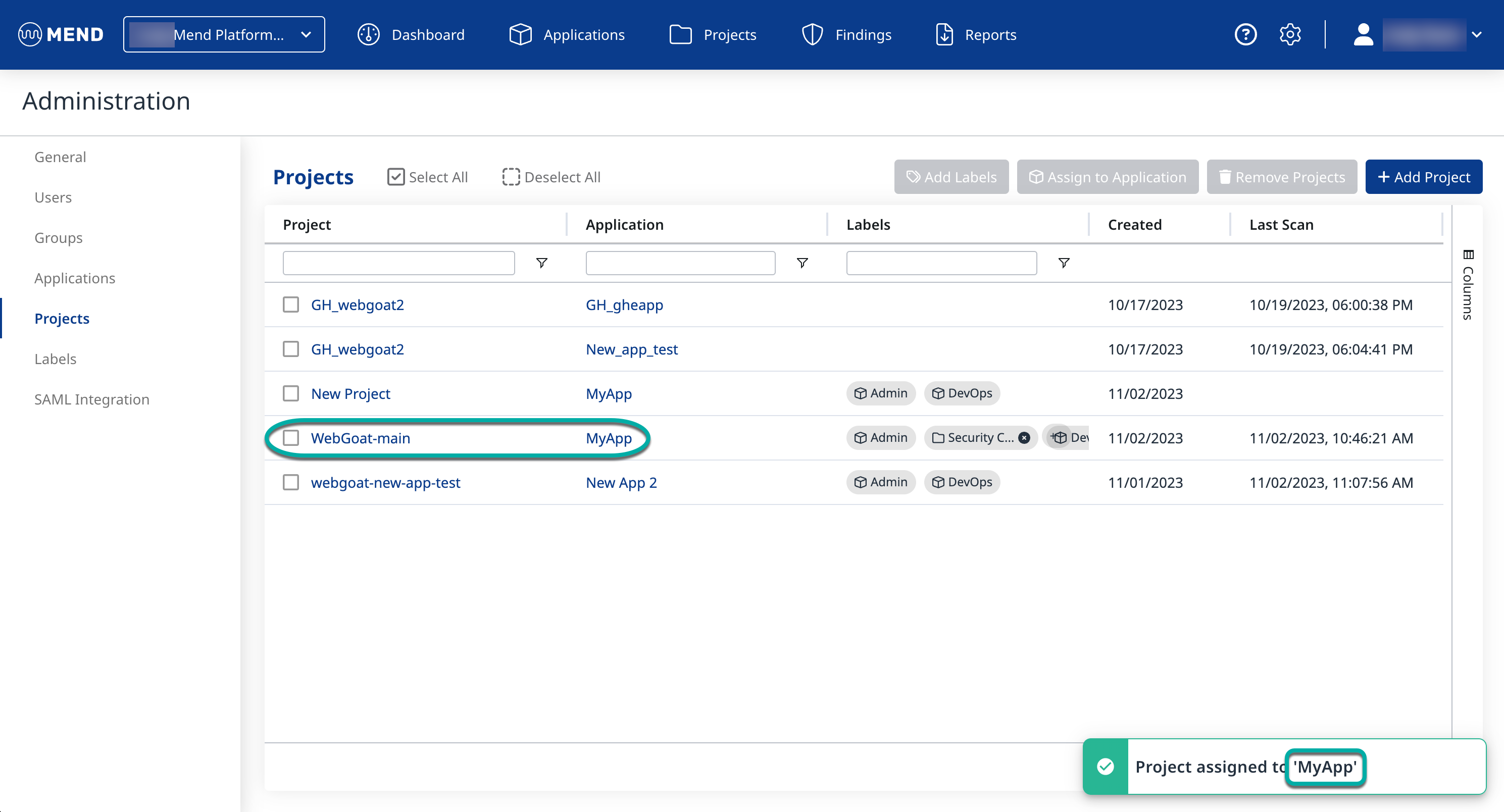The height and width of the screenshot is (812, 1504).
Task: Click the Labels column filter funnel icon
Action: click(1064, 263)
